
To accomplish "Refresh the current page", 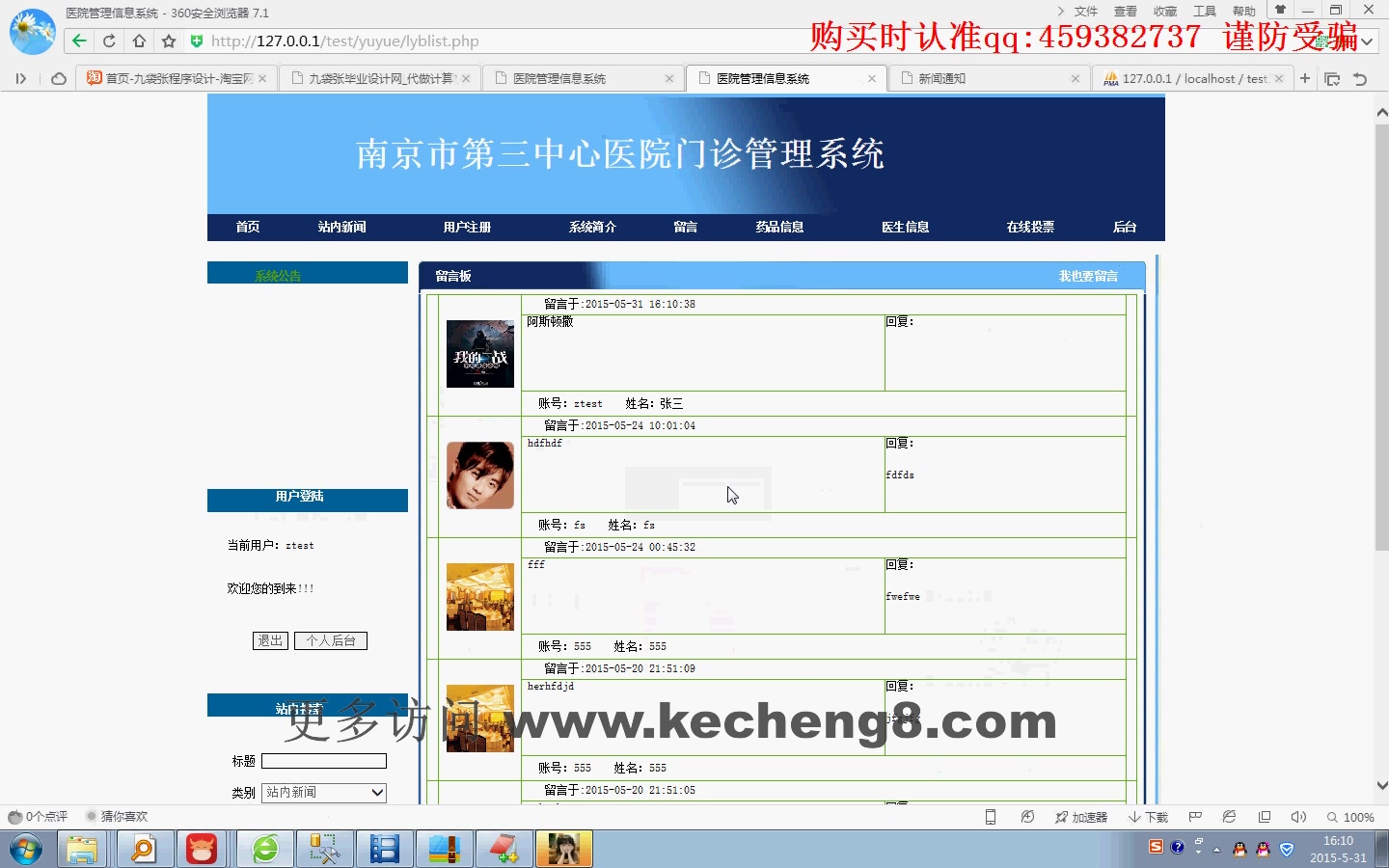I will click(x=109, y=41).
